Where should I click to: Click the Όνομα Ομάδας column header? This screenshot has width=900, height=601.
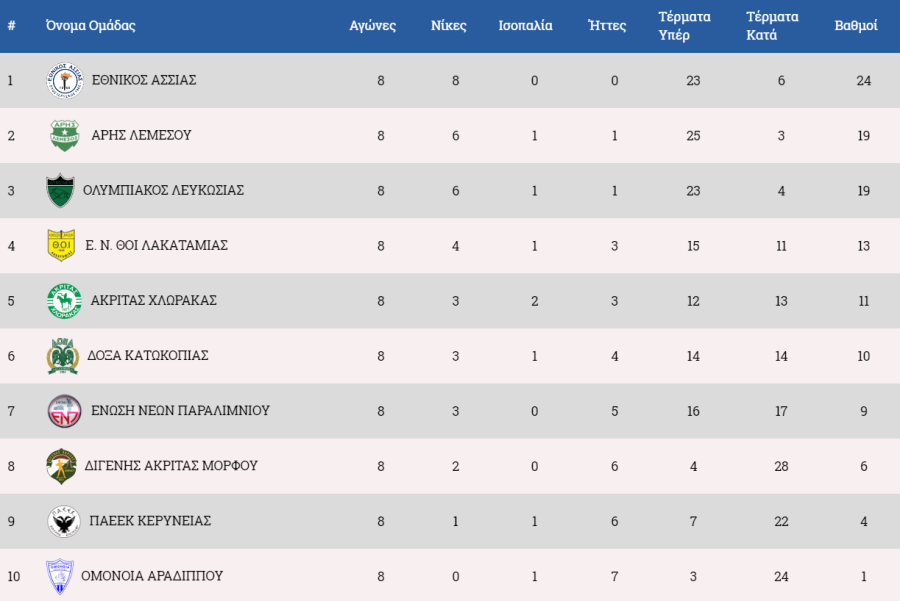91,26
